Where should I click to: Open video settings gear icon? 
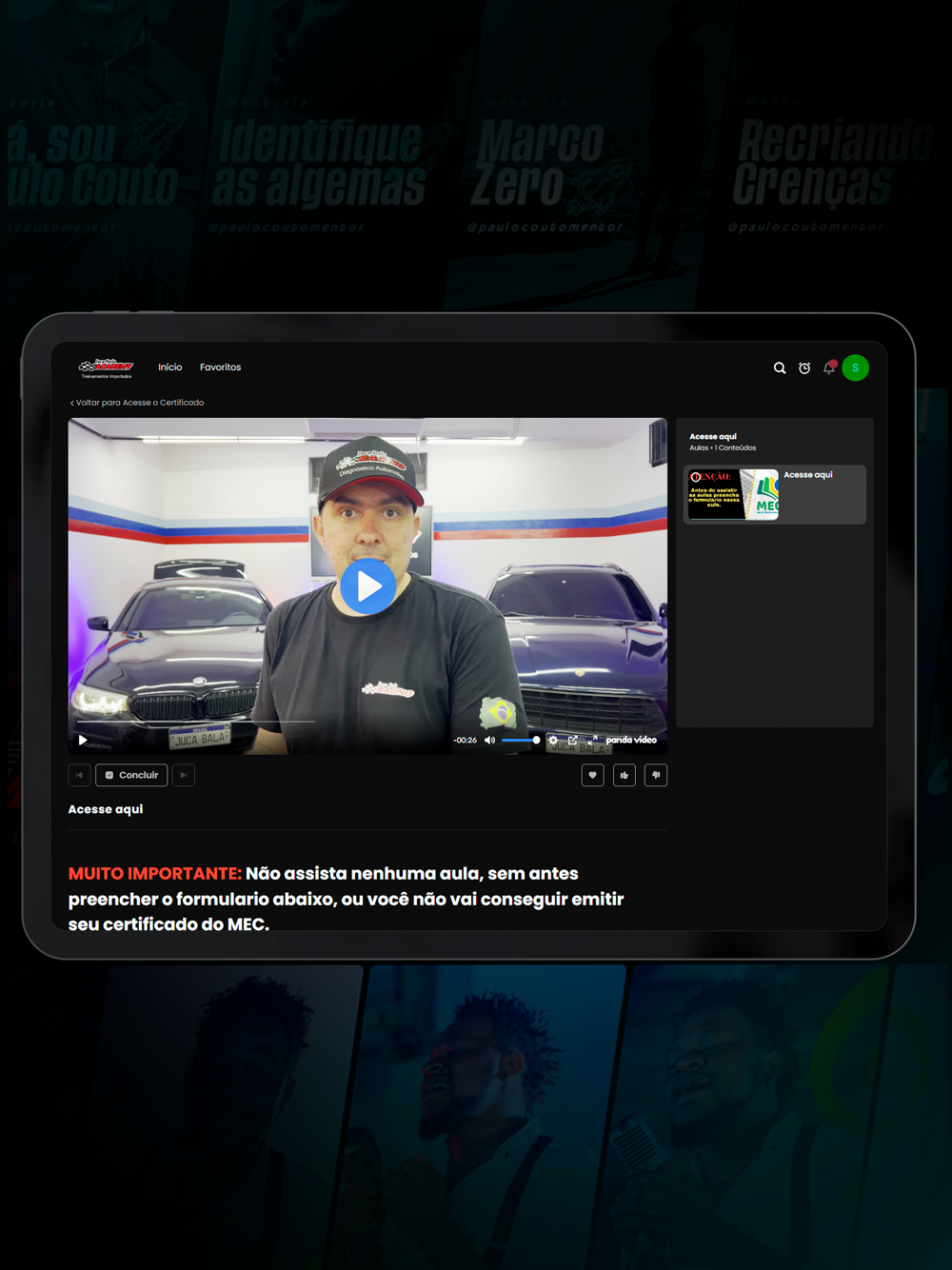pos(553,740)
